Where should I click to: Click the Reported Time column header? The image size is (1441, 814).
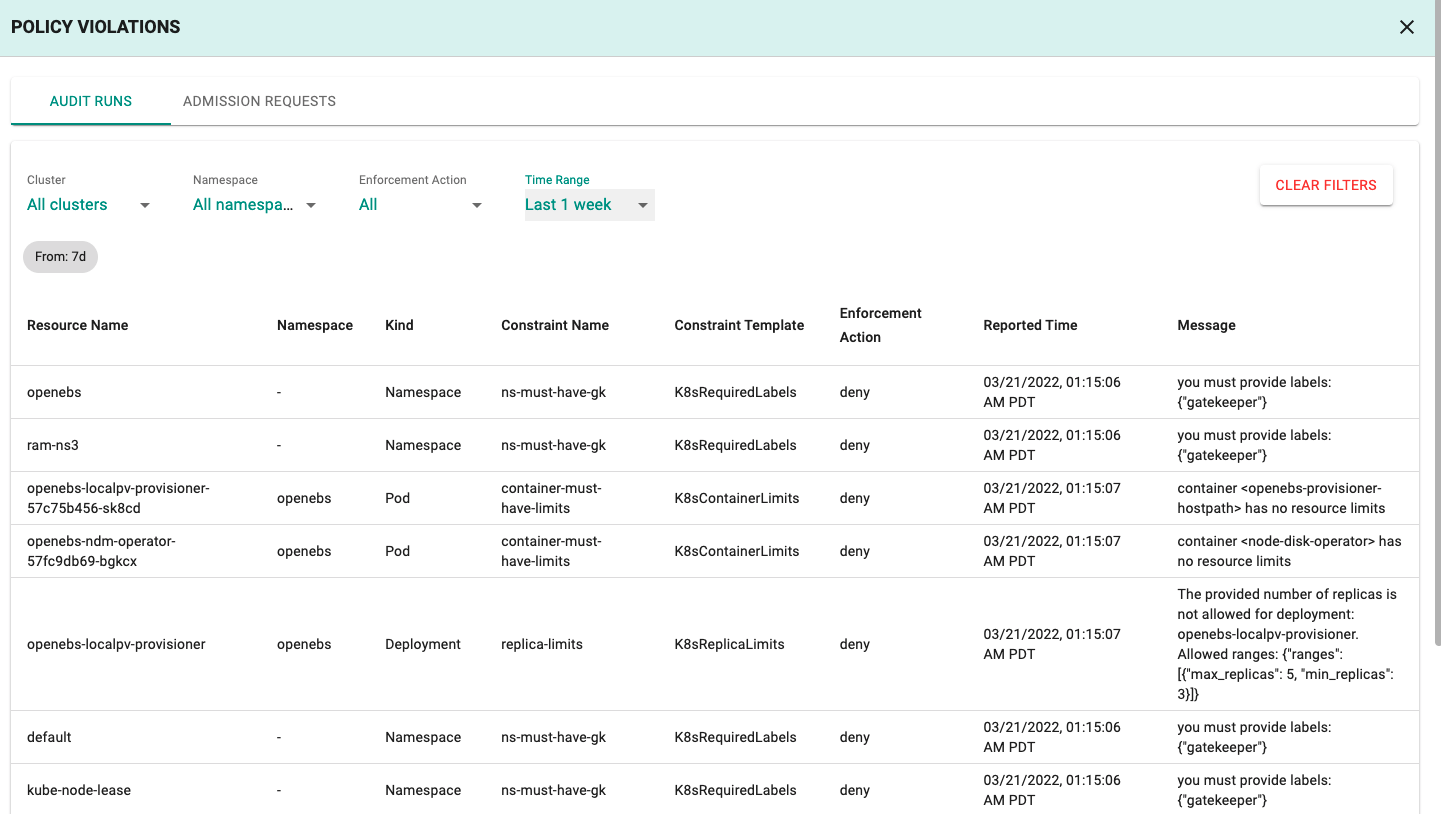tap(1030, 325)
